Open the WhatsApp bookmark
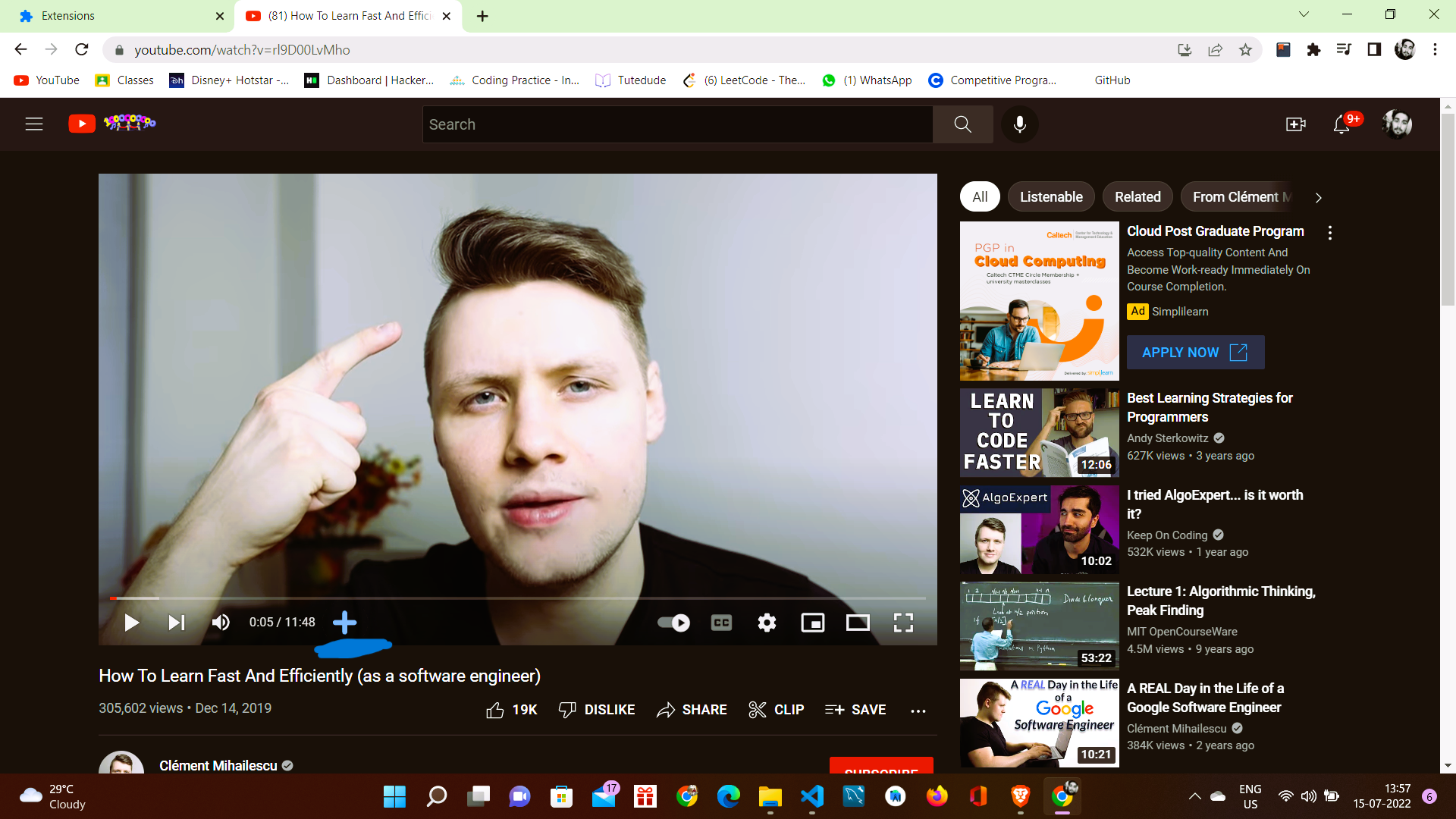The width and height of the screenshot is (1456, 819). (868, 80)
